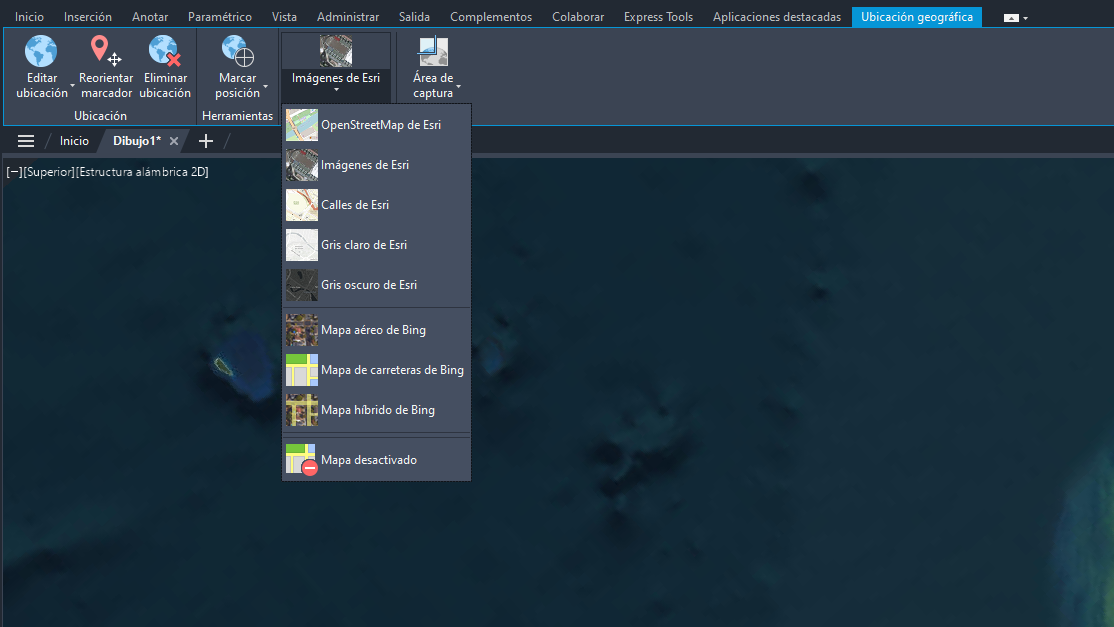Click the [−] viewport controls label

click(x=14, y=172)
